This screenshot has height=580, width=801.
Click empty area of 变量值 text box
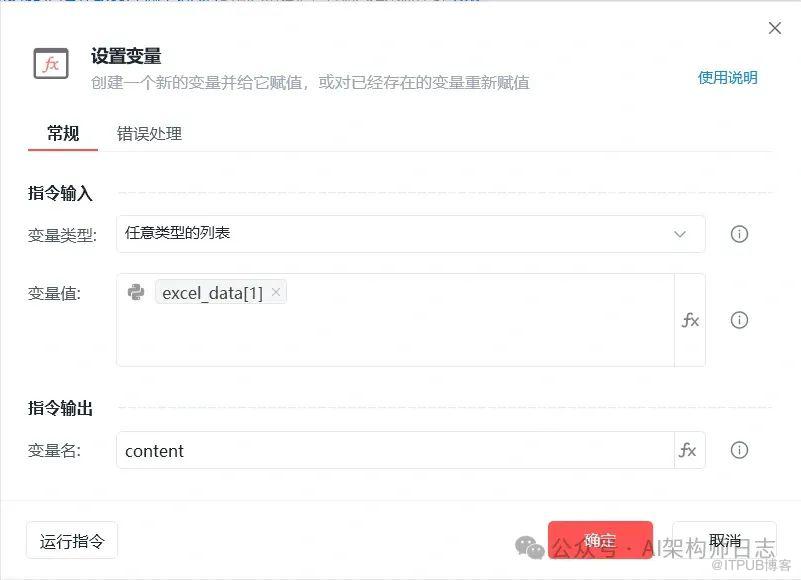(395, 335)
